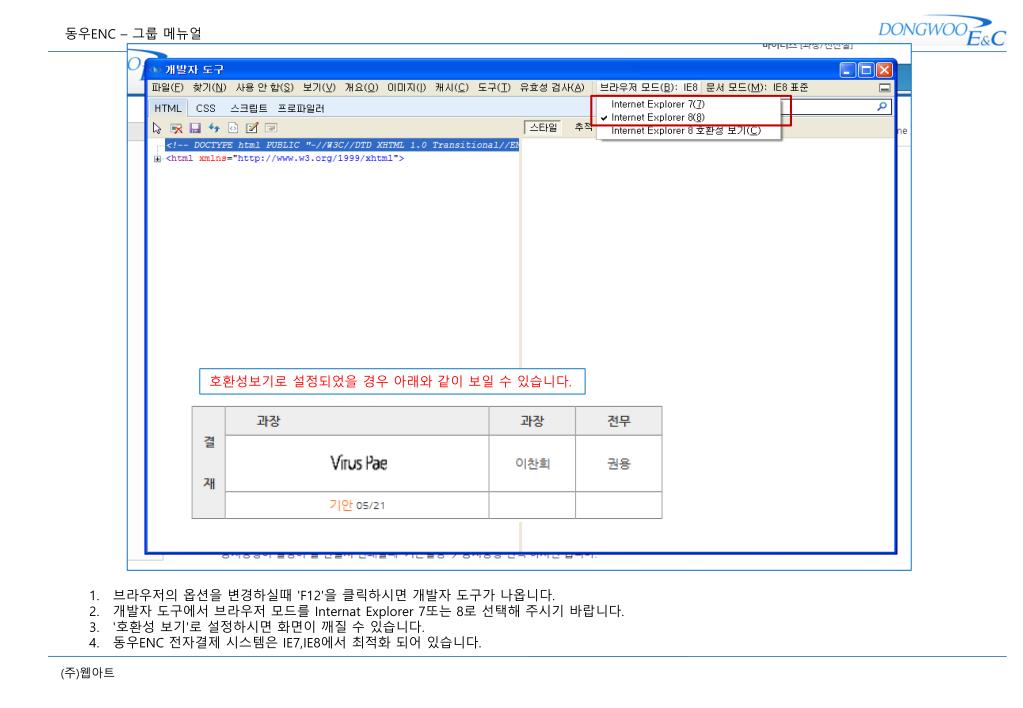This screenshot has width=1023, height=708.
Task: Open the 이미지(I) menu
Action: click(x=406, y=87)
